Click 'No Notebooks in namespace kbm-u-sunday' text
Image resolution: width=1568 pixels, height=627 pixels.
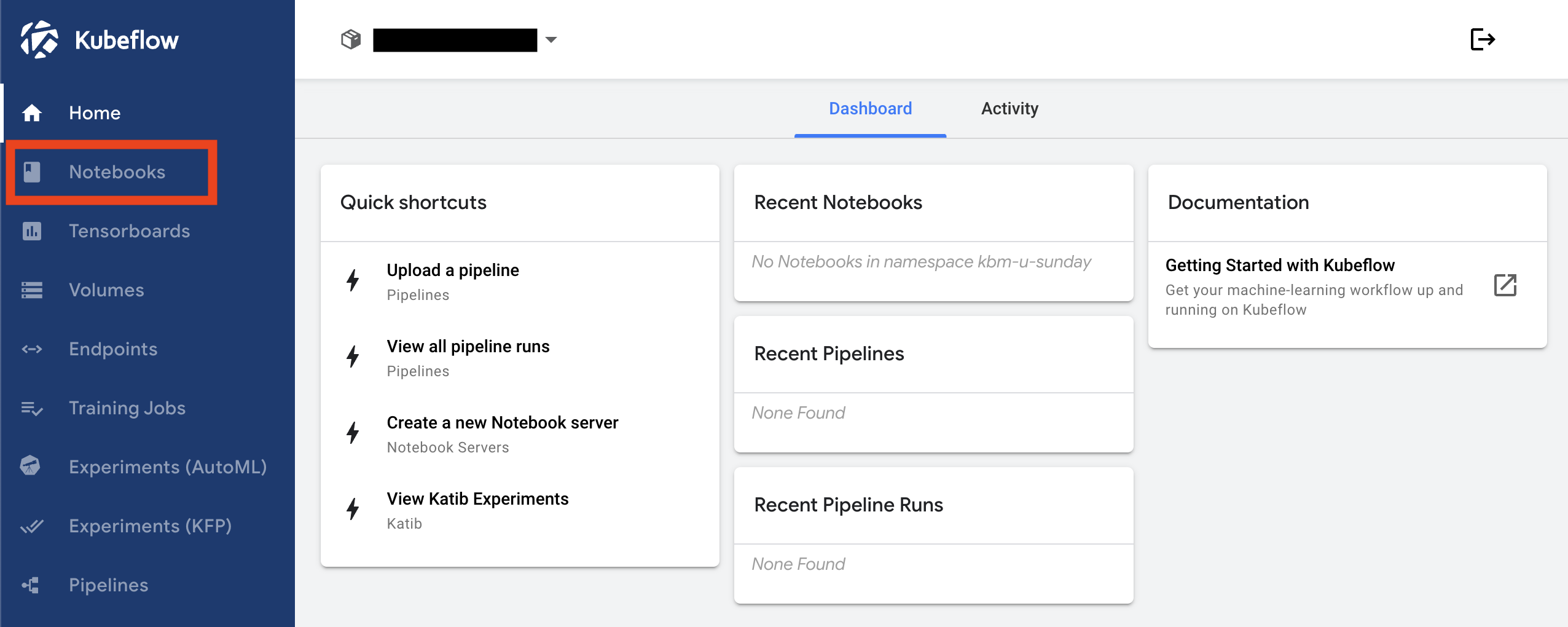pyautogui.click(x=921, y=262)
